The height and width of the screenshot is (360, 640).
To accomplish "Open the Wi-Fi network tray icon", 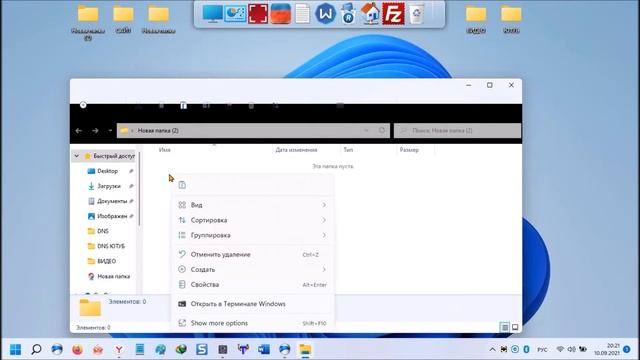I will pos(560,349).
